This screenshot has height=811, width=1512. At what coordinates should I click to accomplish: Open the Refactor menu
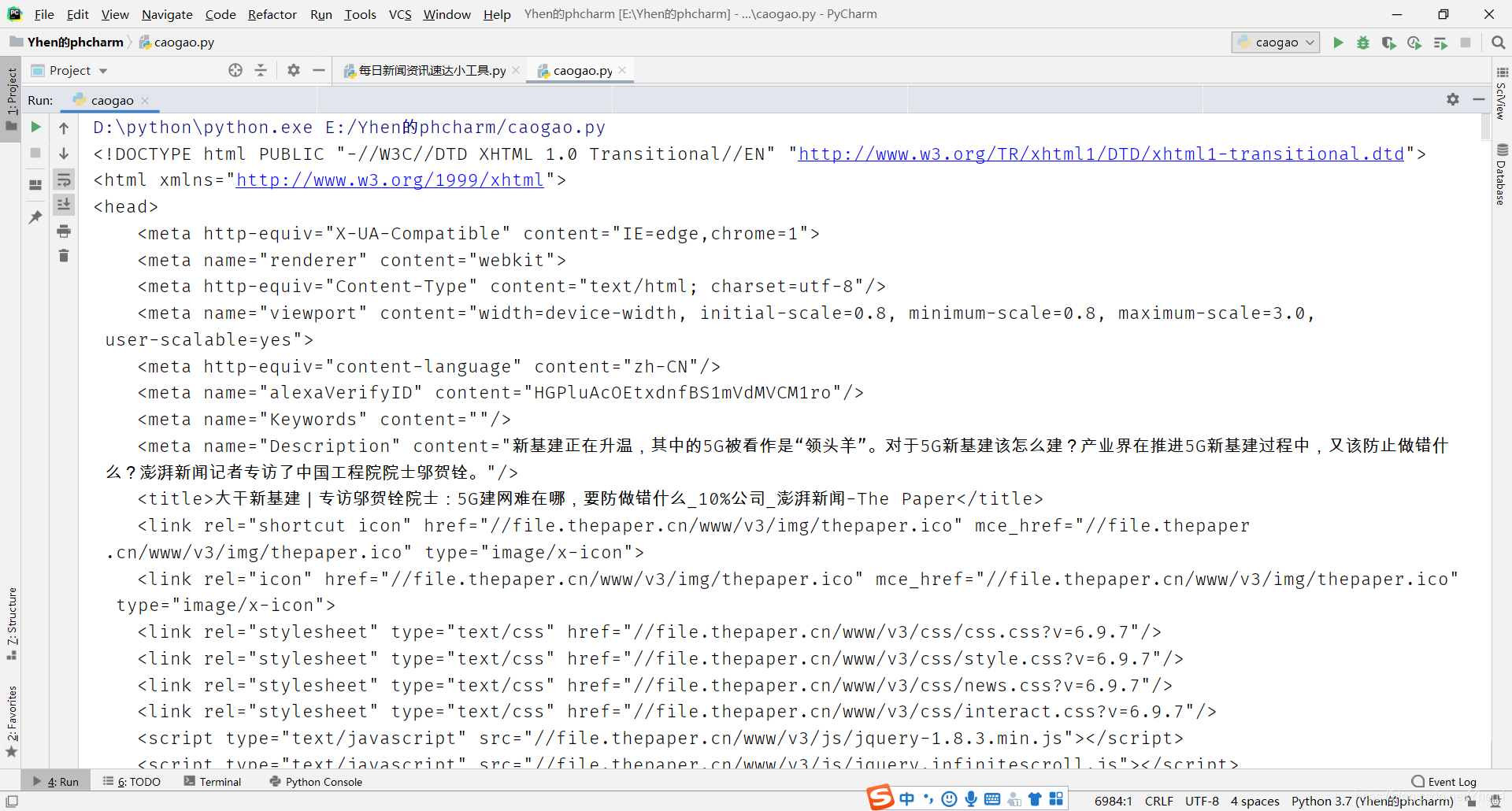pyautogui.click(x=272, y=14)
